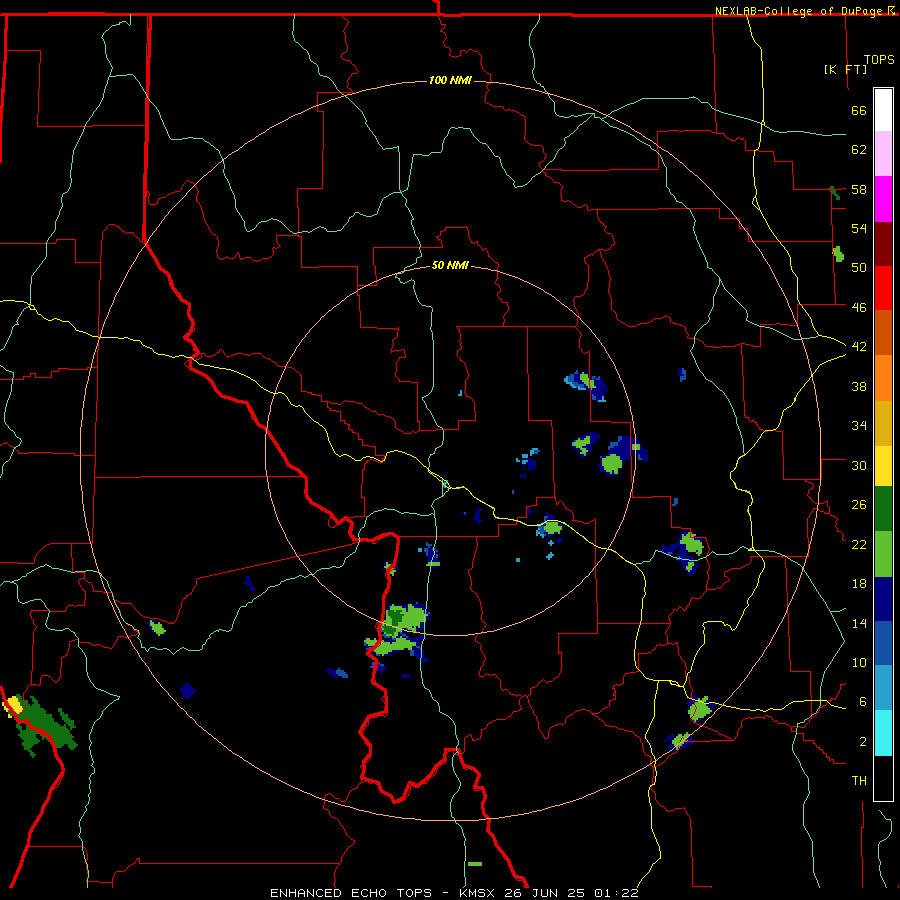Click the legend value "30"

coord(859,465)
